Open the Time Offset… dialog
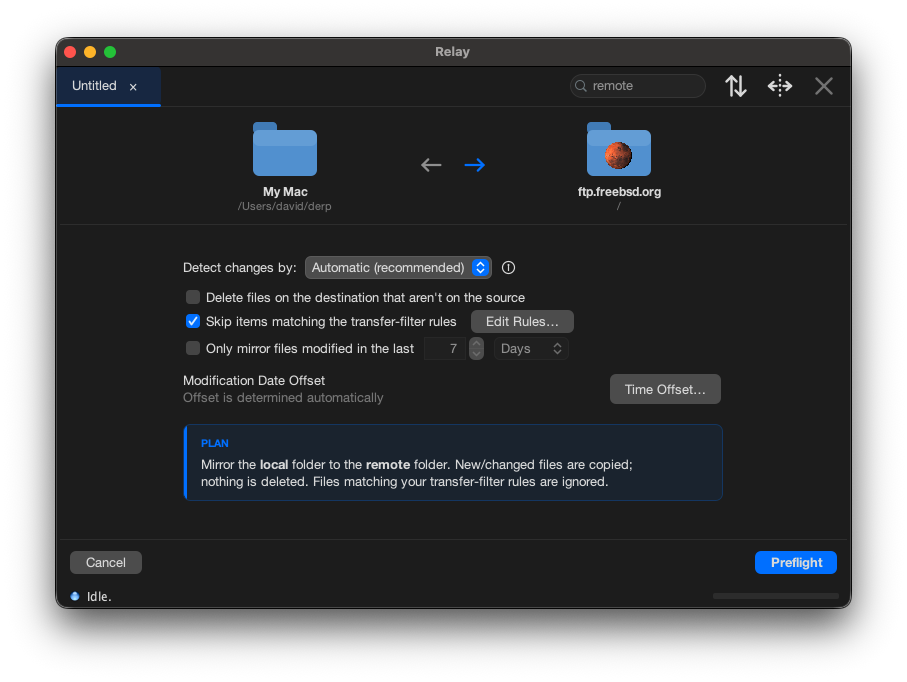This screenshot has width=907, height=682. click(x=665, y=389)
